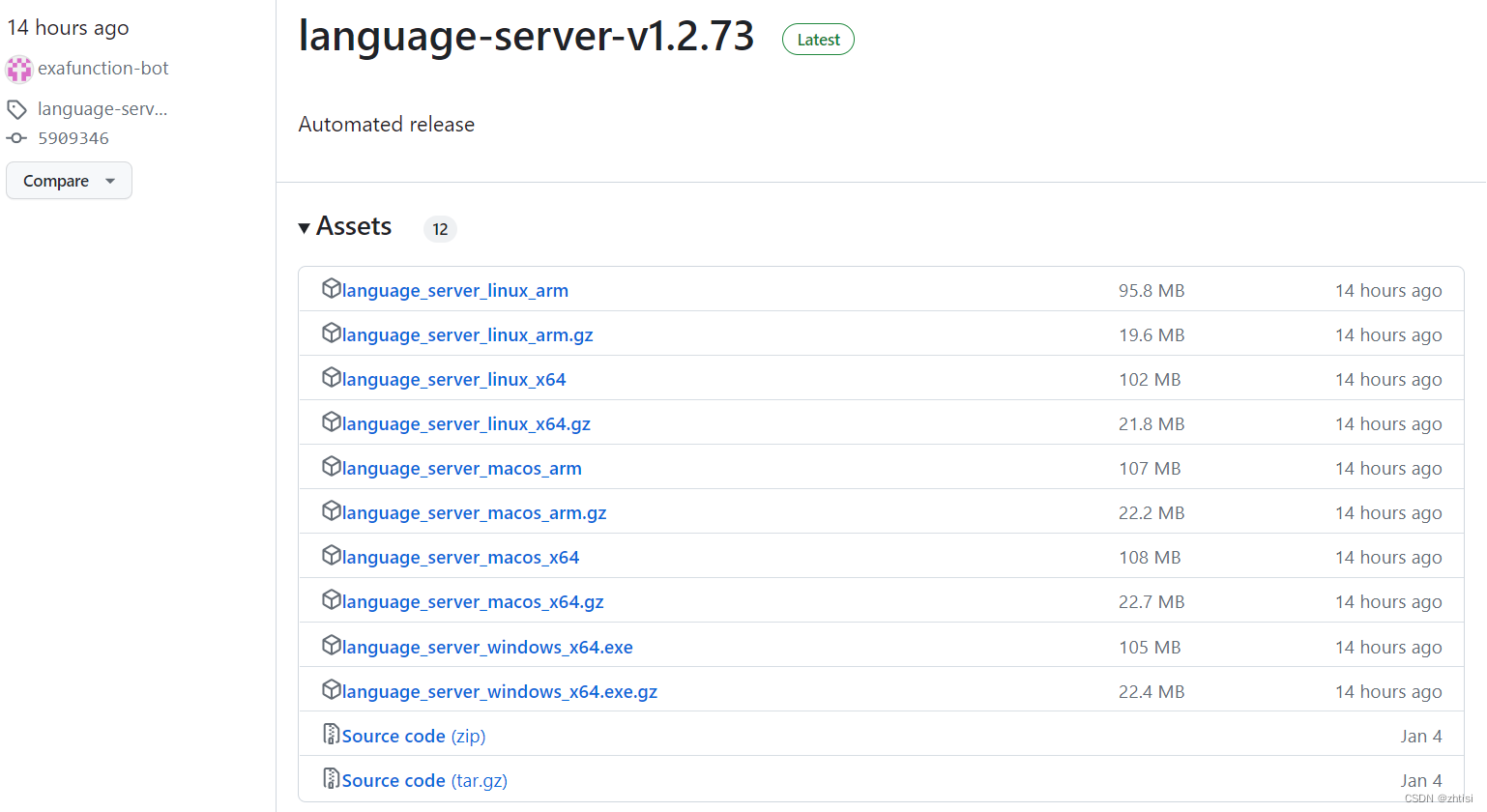Viewport: 1487px width, 812px height.
Task: Download language_server_linux_arm
Action: tap(455, 291)
